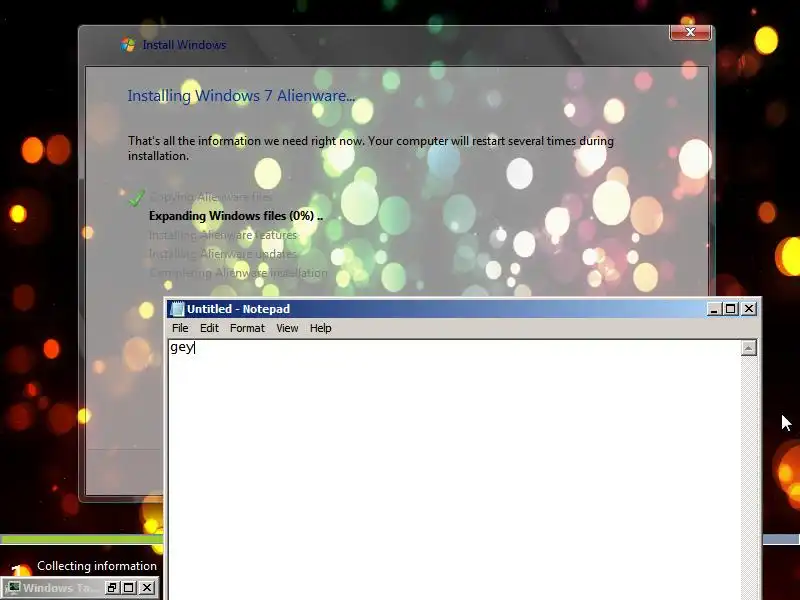Click the minimized Windows Task Manager icon
800x600 pixels.
13,588
